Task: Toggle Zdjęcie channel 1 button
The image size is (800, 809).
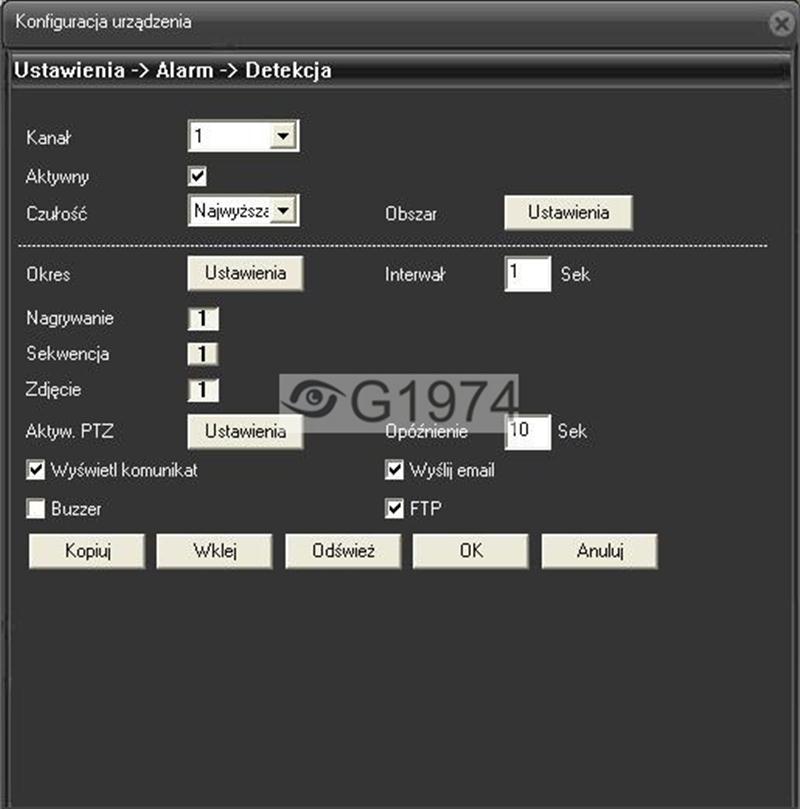Action: point(203,390)
